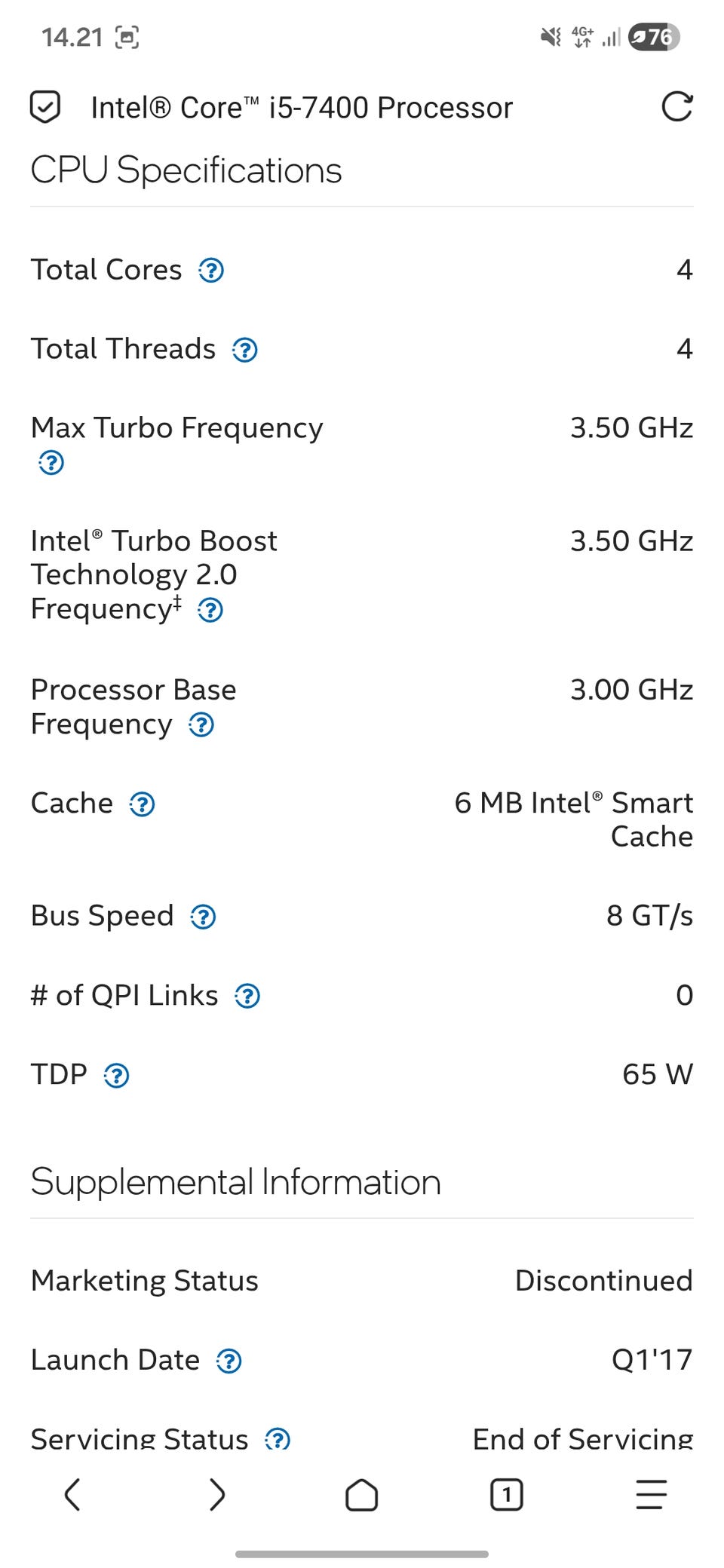Show Bus Speed help info

(x=203, y=917)
